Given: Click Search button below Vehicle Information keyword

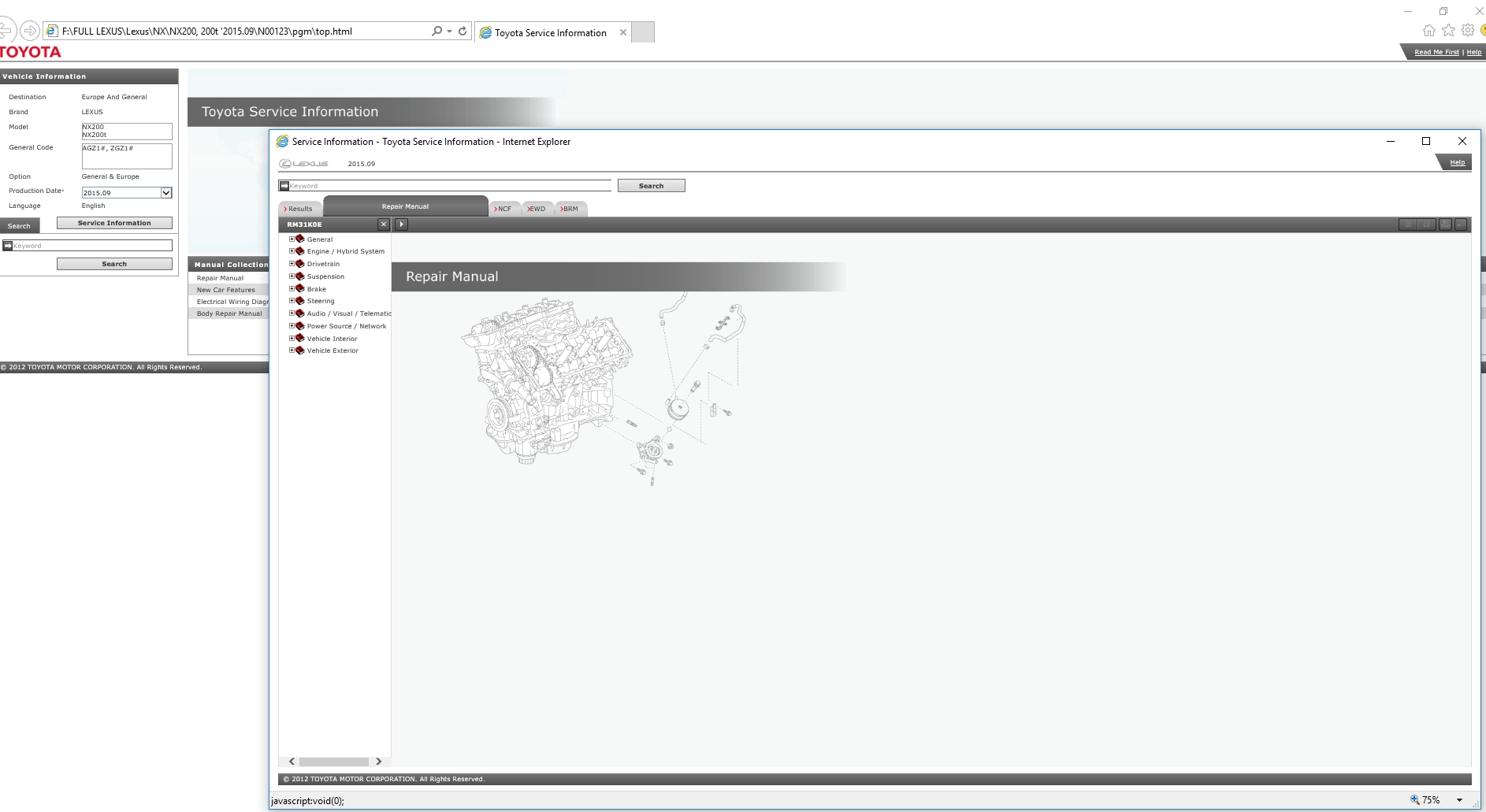Looking at the screenshot, I should tap(114, 264).
